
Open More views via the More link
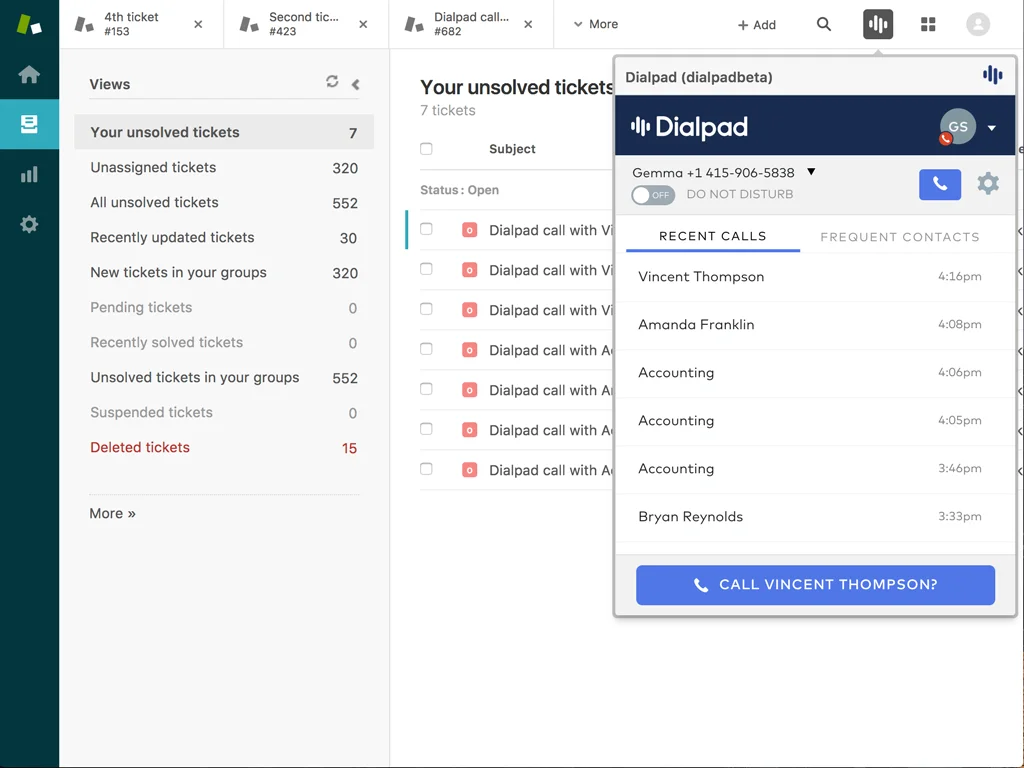[x=112, y=513]
